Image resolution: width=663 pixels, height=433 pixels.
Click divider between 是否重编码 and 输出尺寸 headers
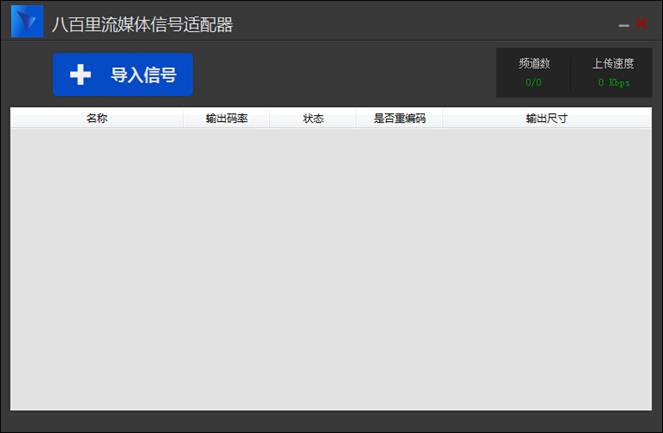443,118
